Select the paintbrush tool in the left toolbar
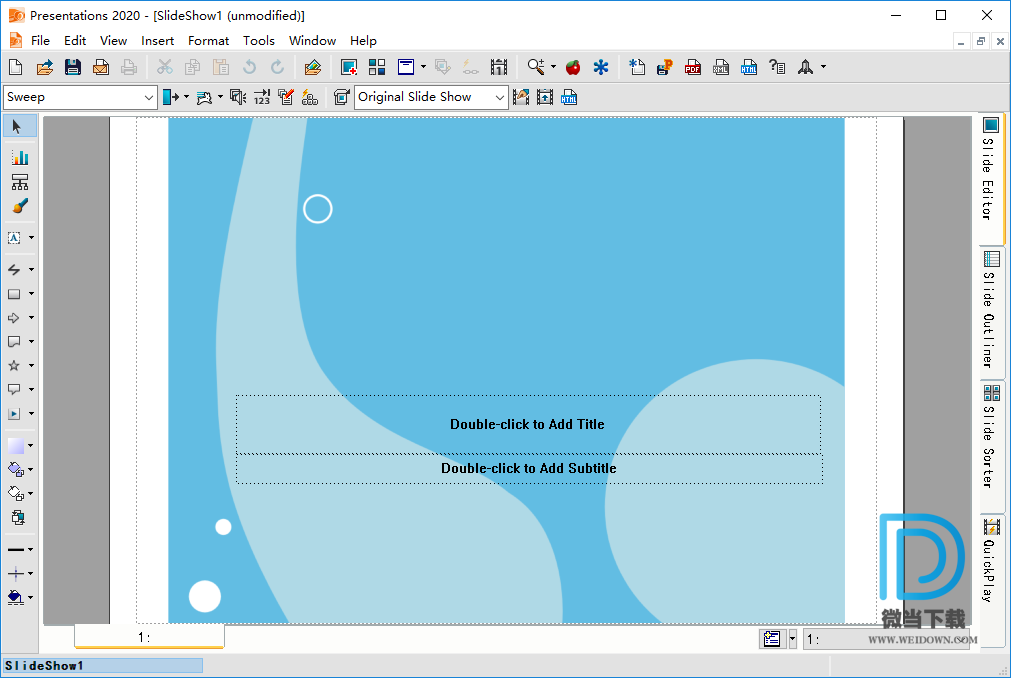The height and width of the screenshot is (678, 1011). (19, 206)
